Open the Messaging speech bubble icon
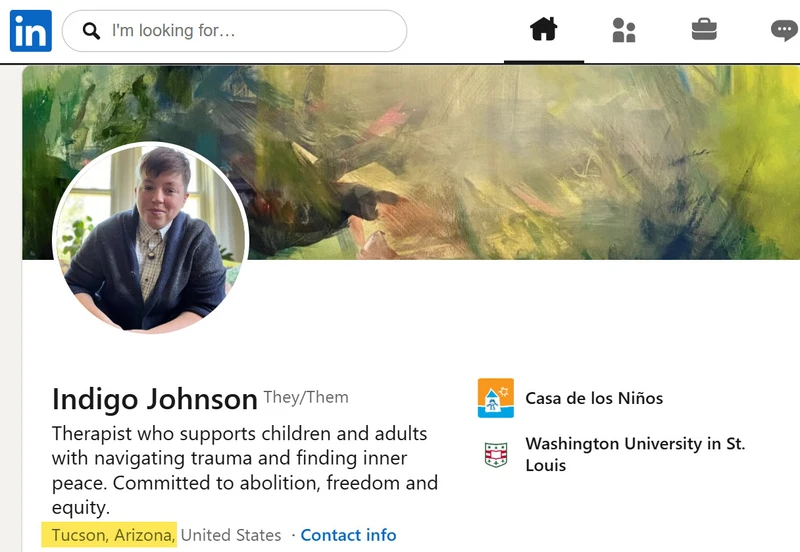The height and width of the screenshot is (552, 800). point(785,30)
